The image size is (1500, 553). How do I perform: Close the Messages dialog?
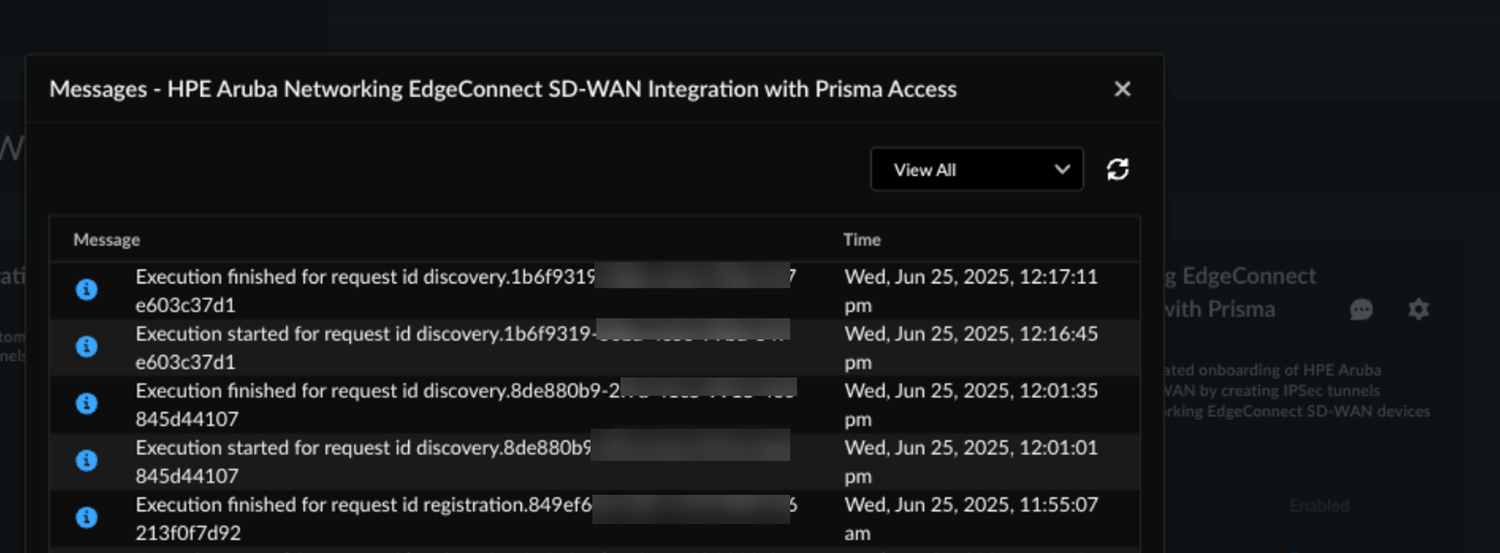click(1122, 89)
